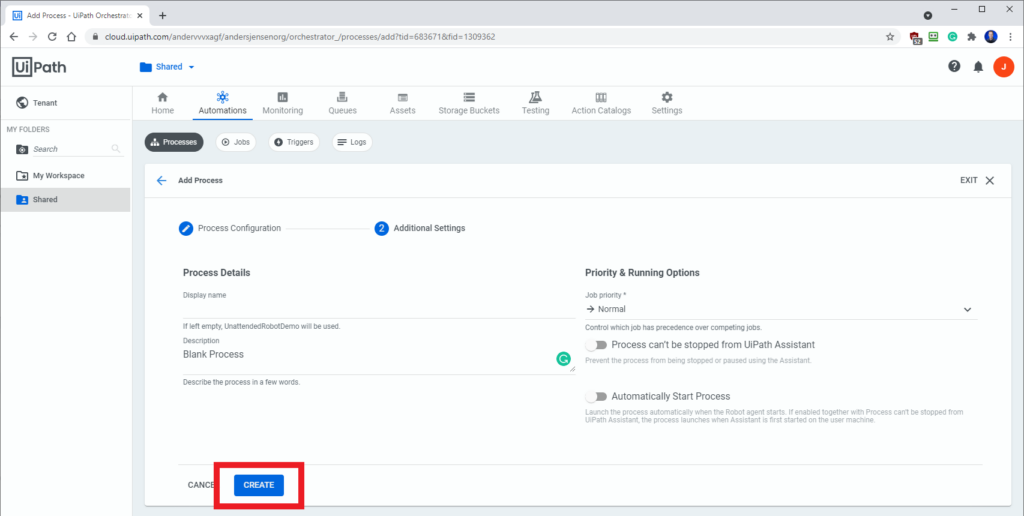This screenshot has width=1024, height=516.
Task: Select My Workspace folder
Action: click(x=65, y=176)
